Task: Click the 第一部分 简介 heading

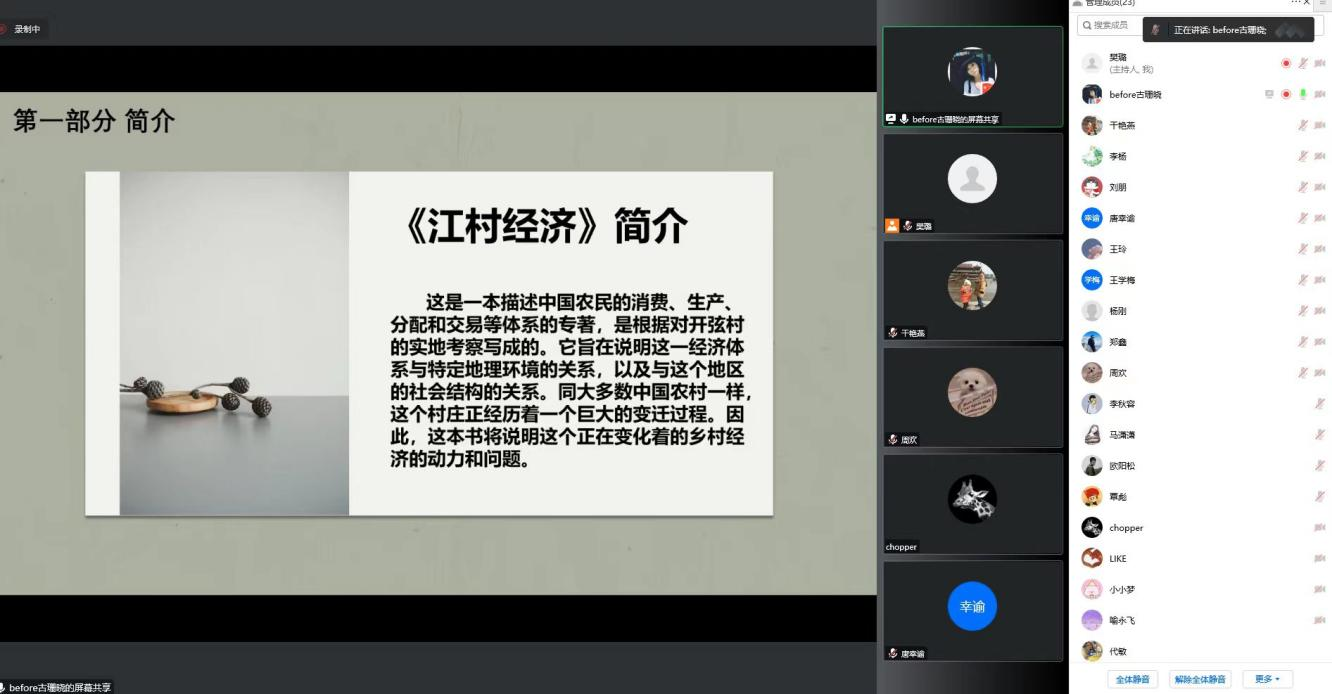Action: (94, 122)
